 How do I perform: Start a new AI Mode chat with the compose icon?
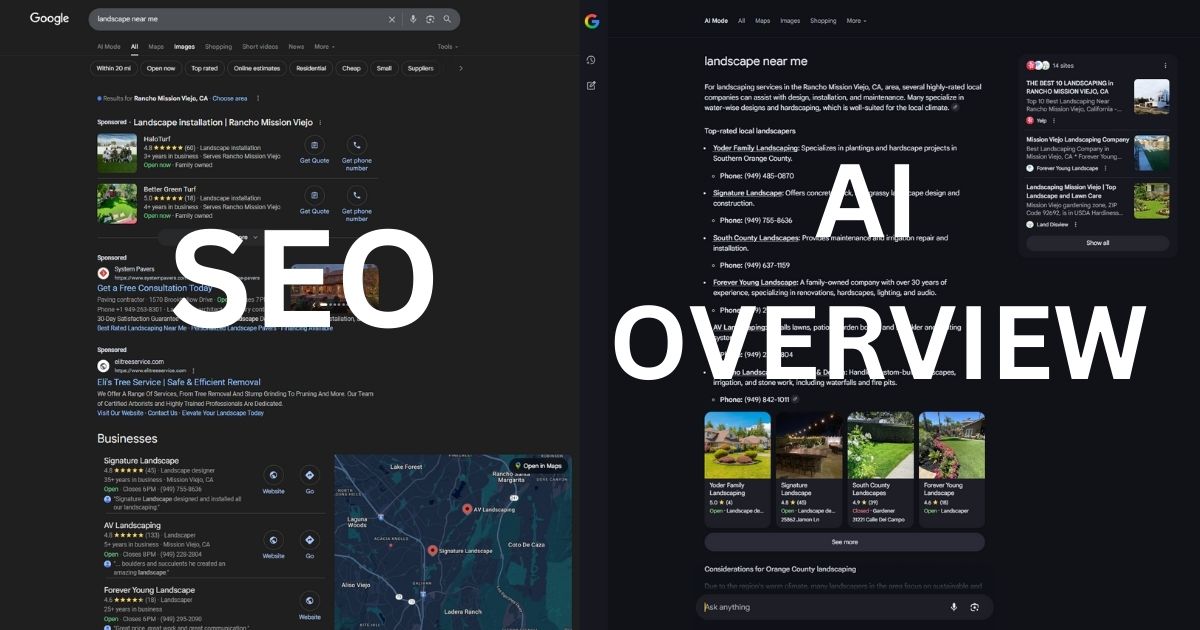pos(591,85)
